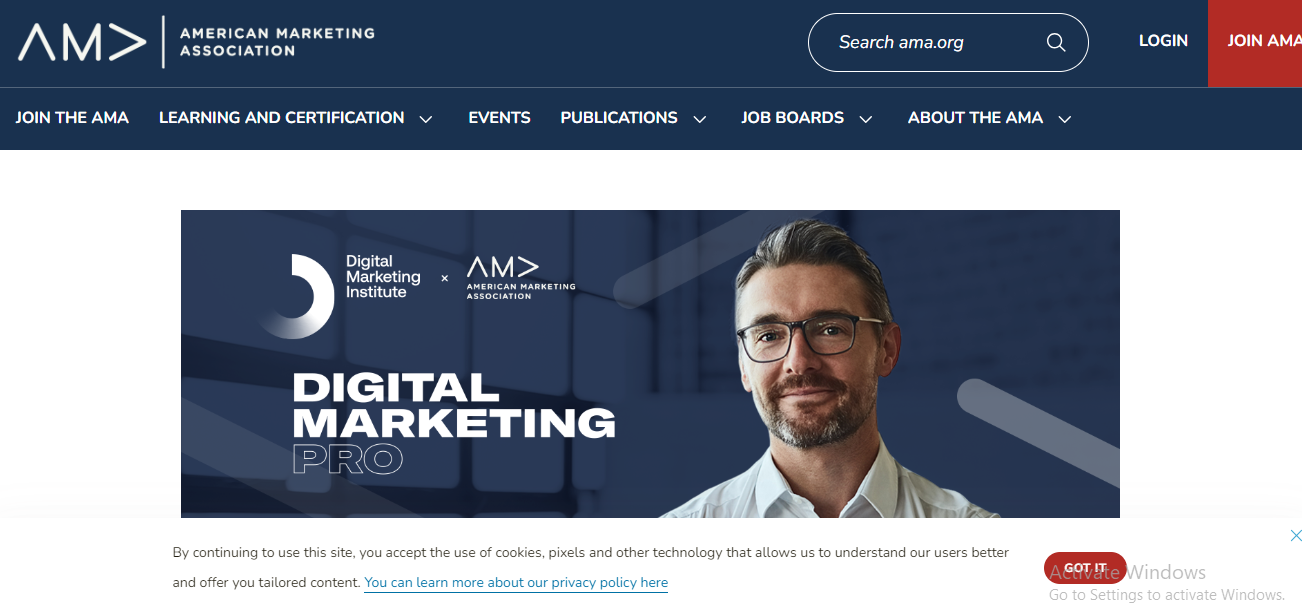The image size is (1302, 614).
Task: Expand the Publications dropdown arrow
Action: (700, 119)
